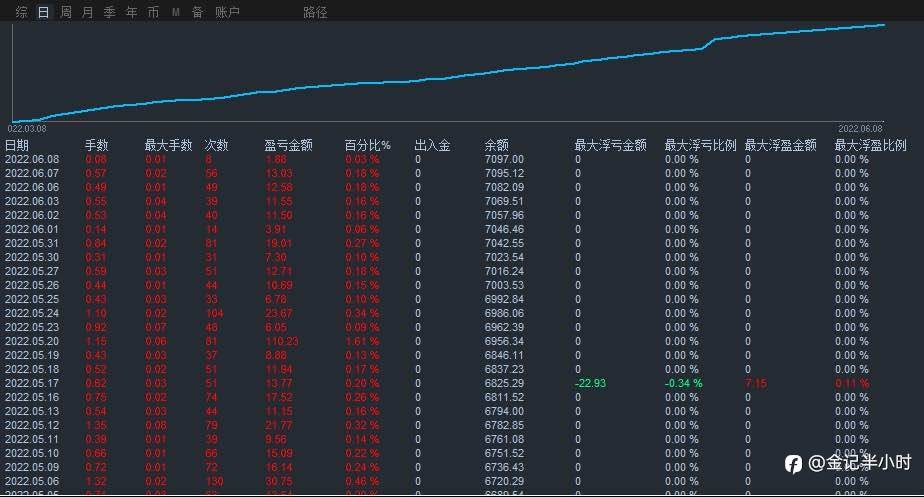Click the M tab
Viewport: 924px width, 497px height.
(x=176, y=12)
